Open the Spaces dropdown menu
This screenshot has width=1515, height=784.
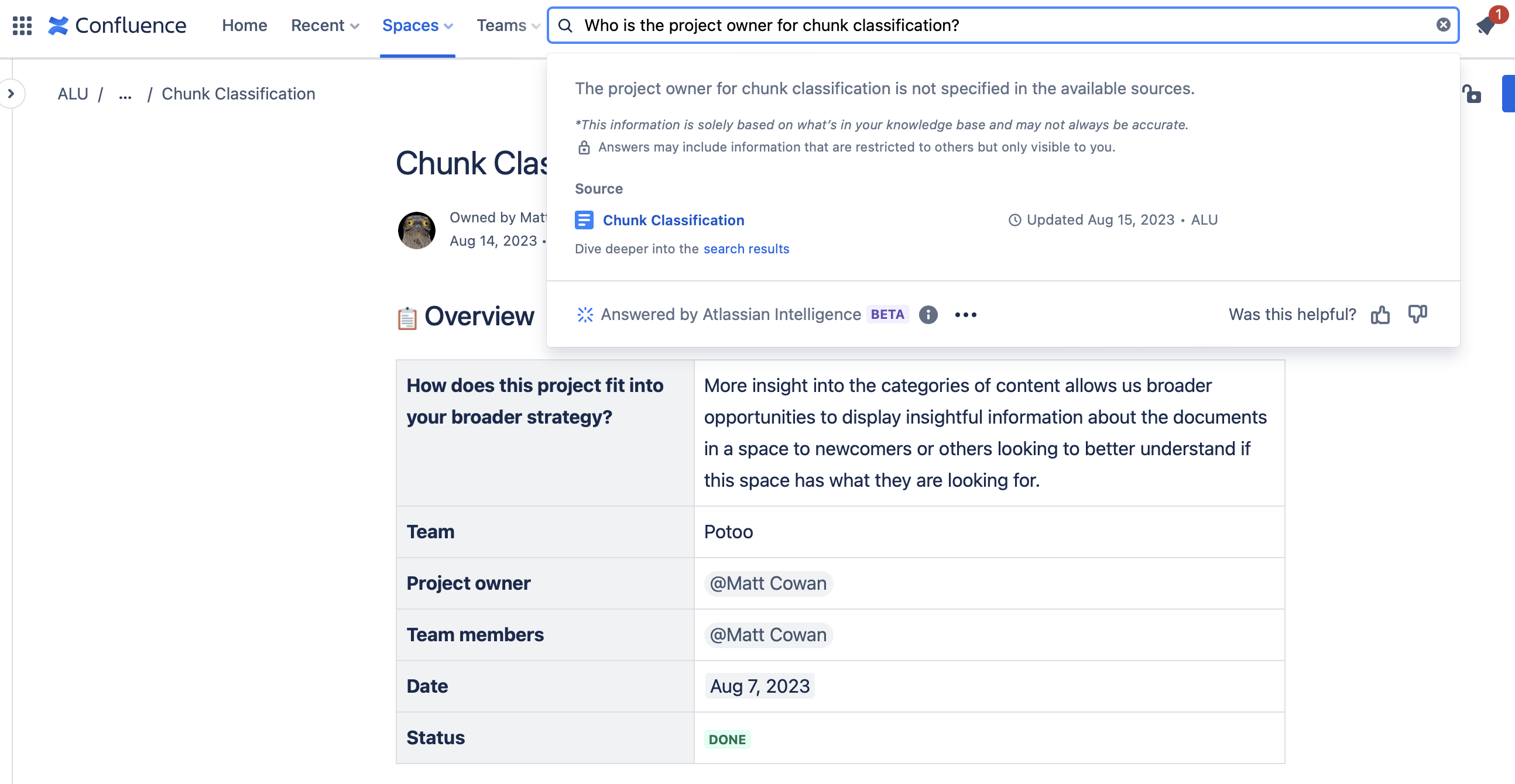pos(417,25)
